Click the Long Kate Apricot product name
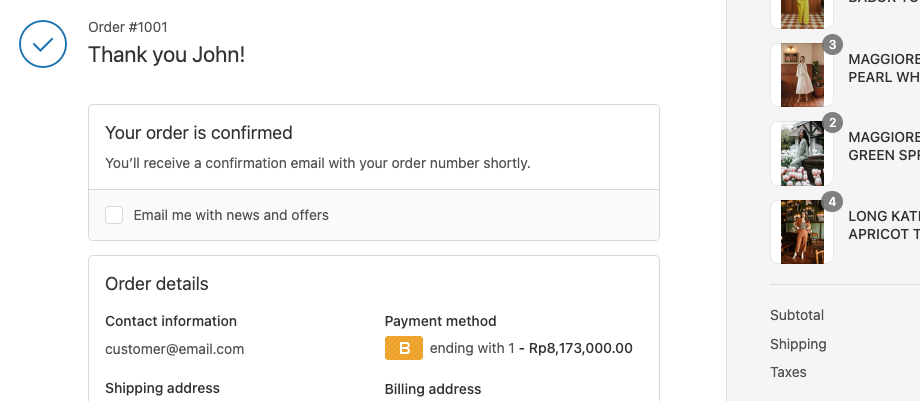 point(883,224)
